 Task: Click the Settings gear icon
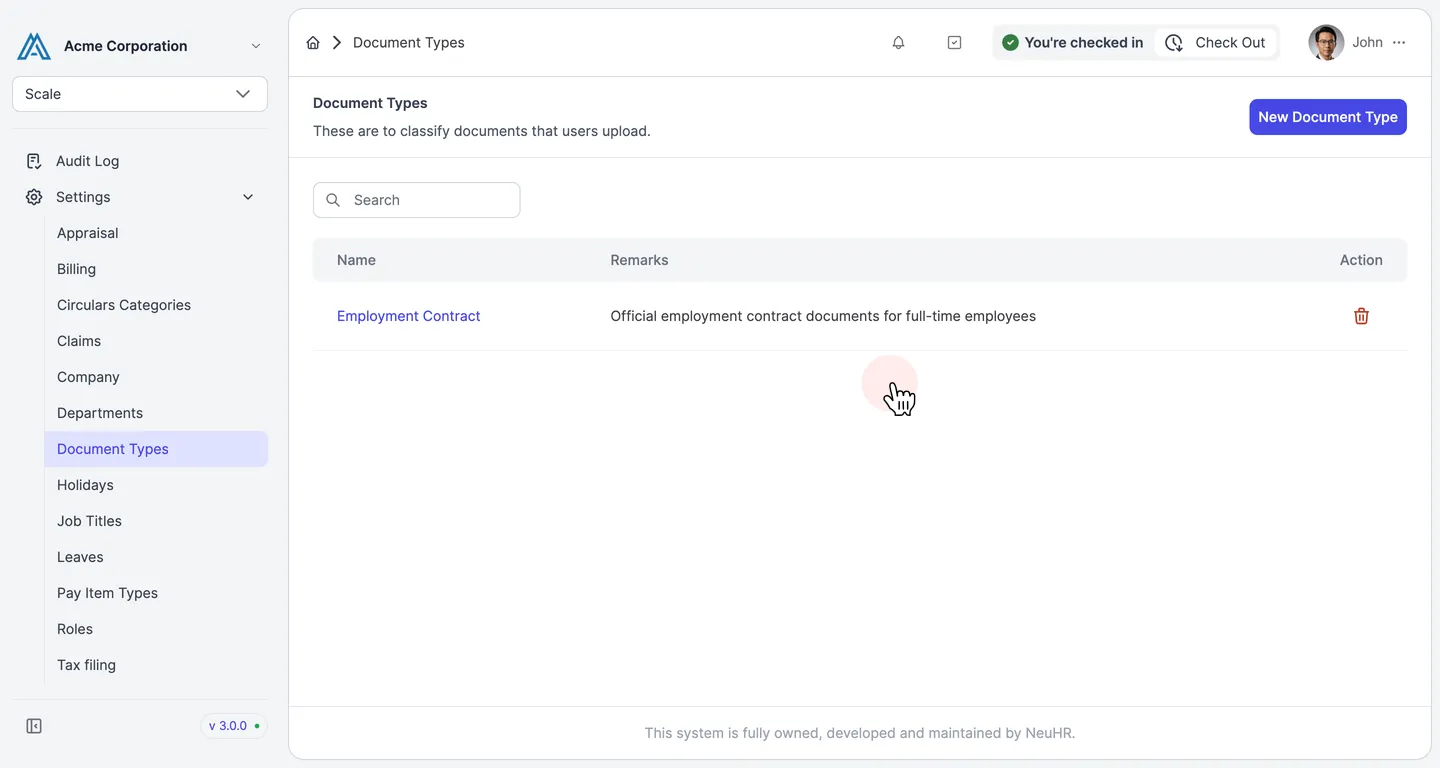pyautogui.click(x=34, y=197)
